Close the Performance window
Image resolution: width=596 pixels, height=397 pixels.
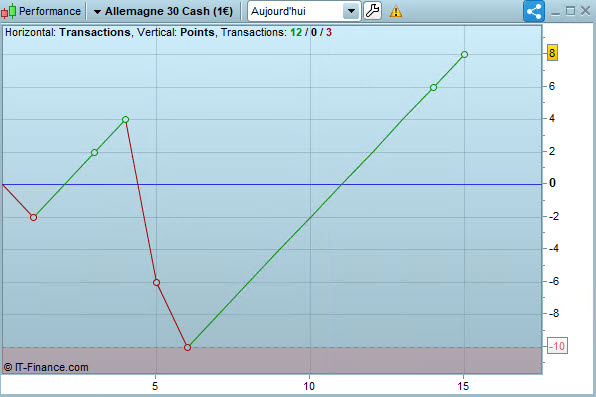(585, 11)
